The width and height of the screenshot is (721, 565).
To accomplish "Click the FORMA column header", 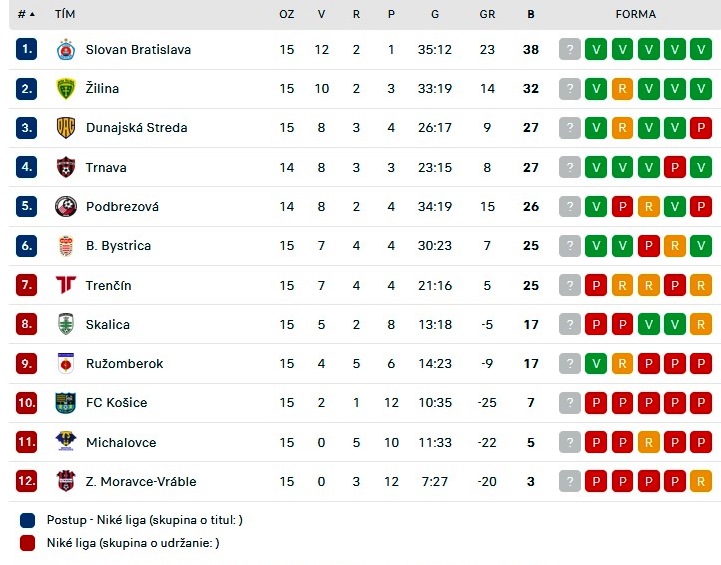I will point(635,14).
